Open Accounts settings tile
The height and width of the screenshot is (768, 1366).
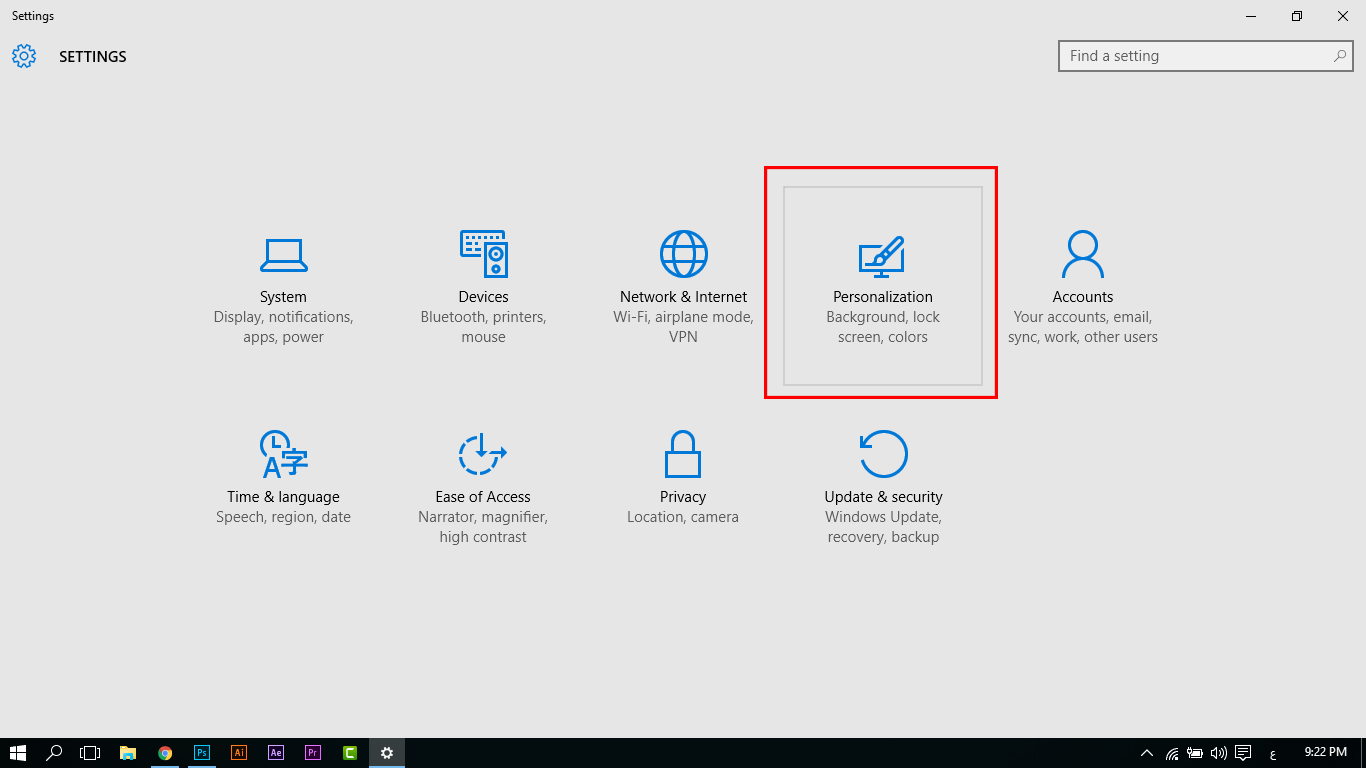1083,287
